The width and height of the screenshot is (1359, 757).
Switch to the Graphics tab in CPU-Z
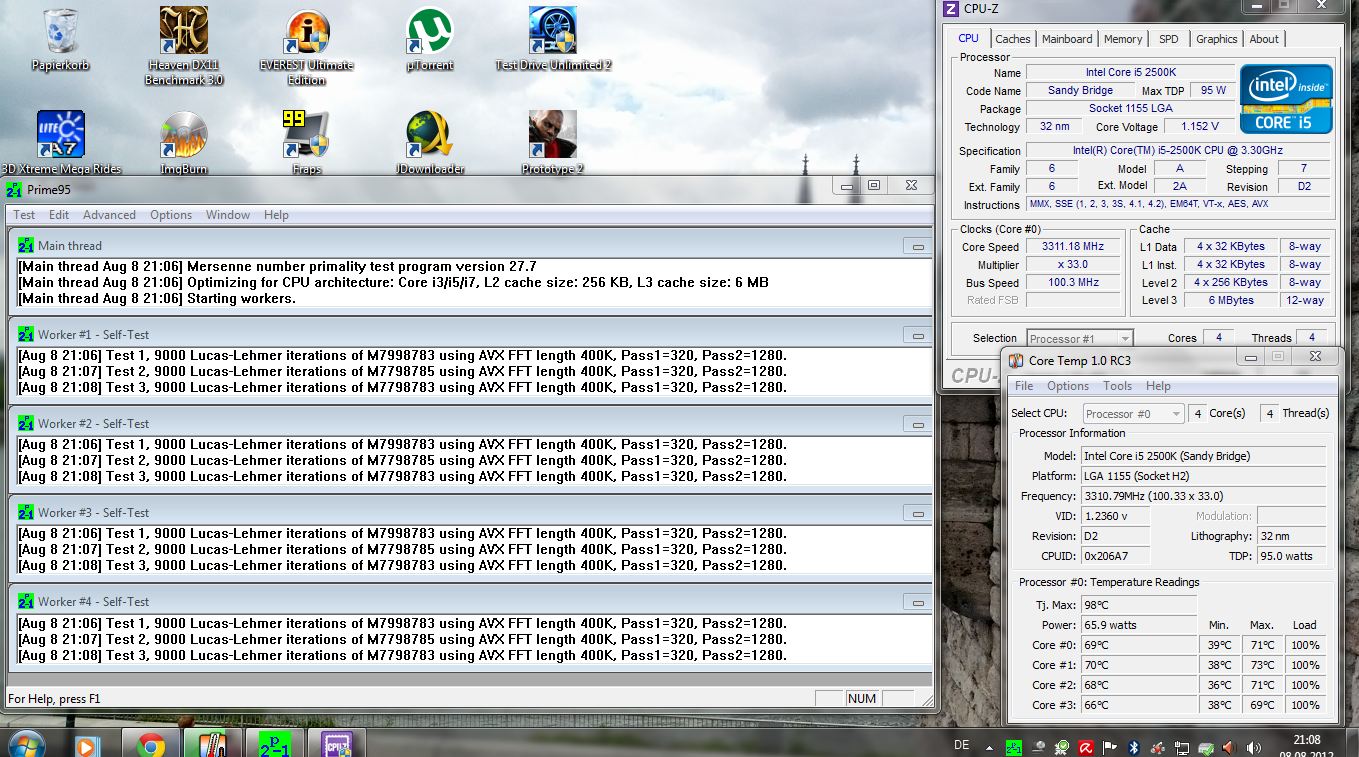(1217, 39)
